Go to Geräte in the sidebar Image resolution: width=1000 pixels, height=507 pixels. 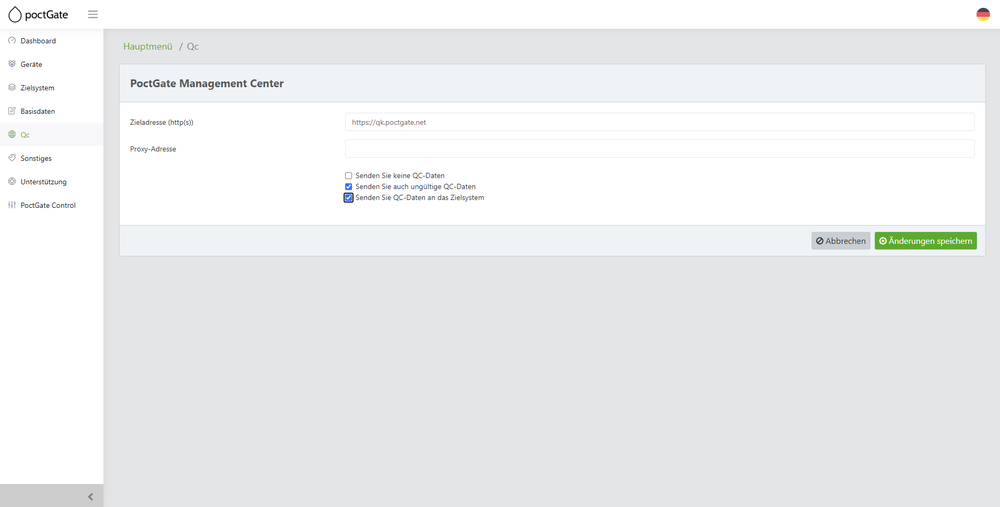[52, 64]
